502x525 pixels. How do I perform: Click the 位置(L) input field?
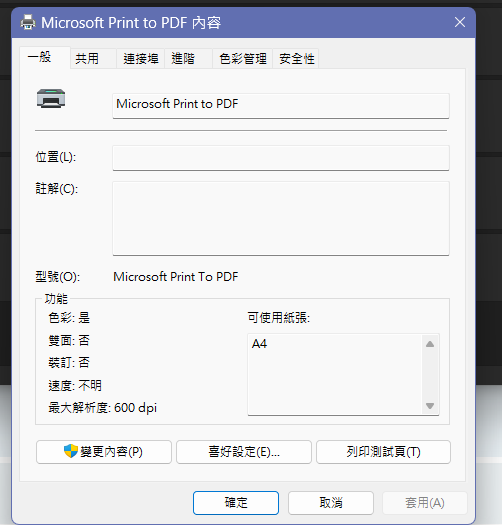(x=281, y=158)
